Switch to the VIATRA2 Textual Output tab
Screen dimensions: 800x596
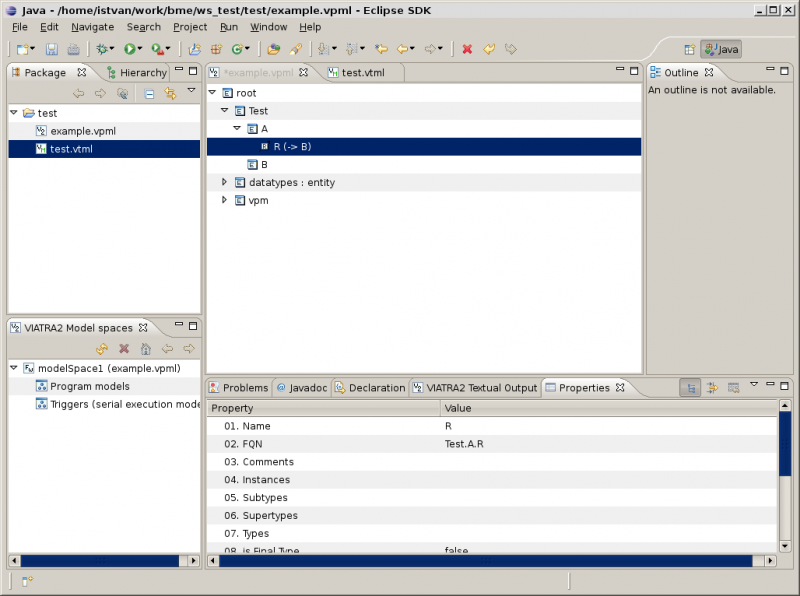pos(475,388)
